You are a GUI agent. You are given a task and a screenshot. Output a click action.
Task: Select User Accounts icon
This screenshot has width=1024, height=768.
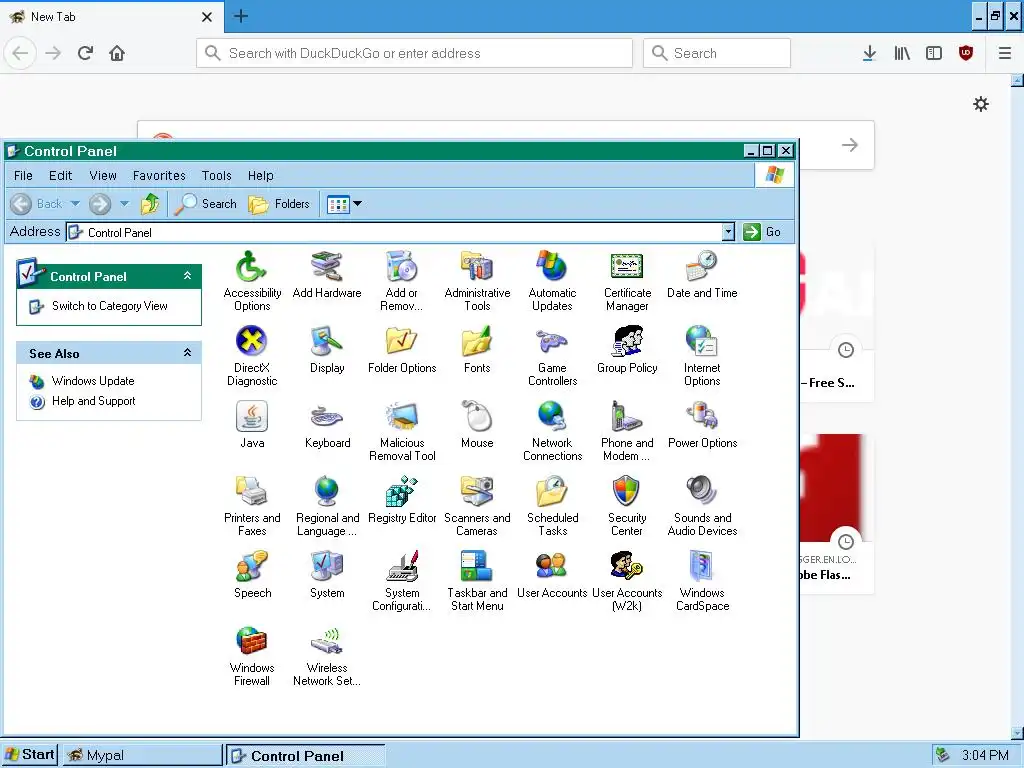(552, 566)
